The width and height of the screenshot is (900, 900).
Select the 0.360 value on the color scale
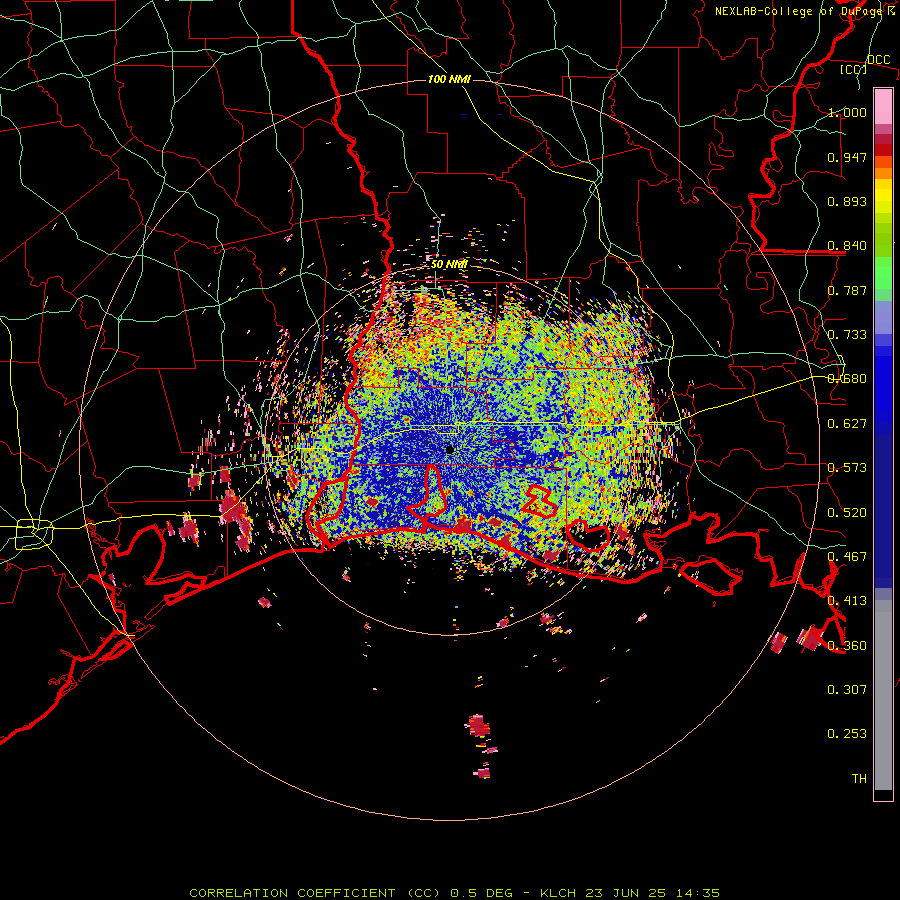pyautogui.click(x=847, y=646)
